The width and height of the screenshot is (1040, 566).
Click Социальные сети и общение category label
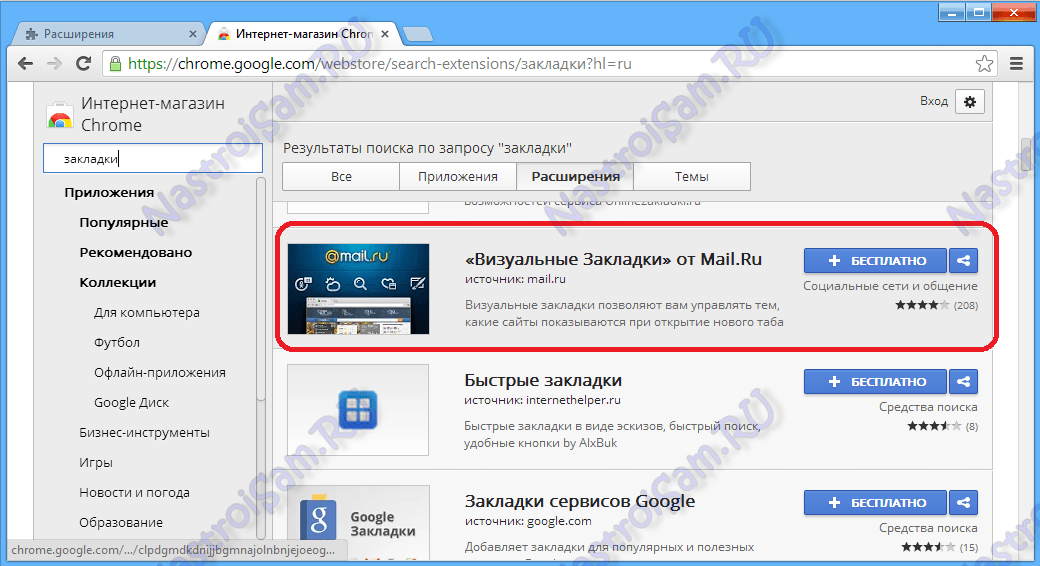[x=890, y=286]
